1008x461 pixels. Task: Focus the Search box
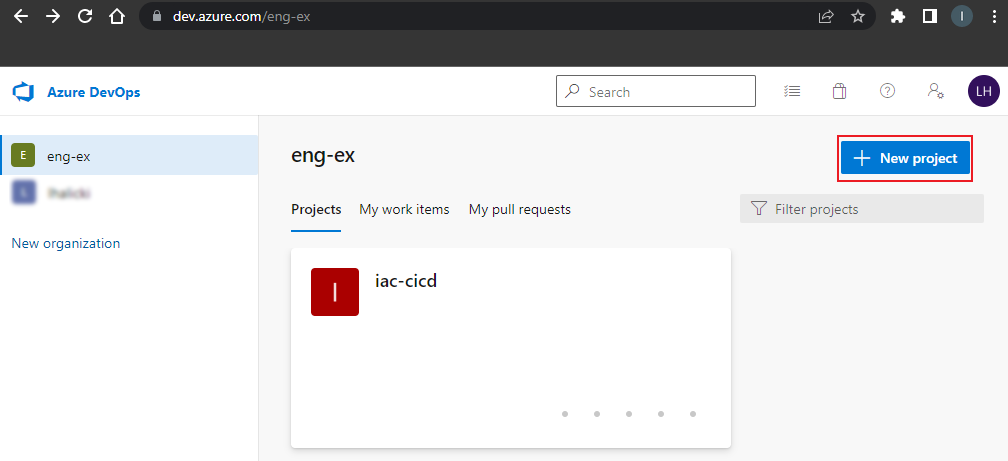click(x=656, y=91)
